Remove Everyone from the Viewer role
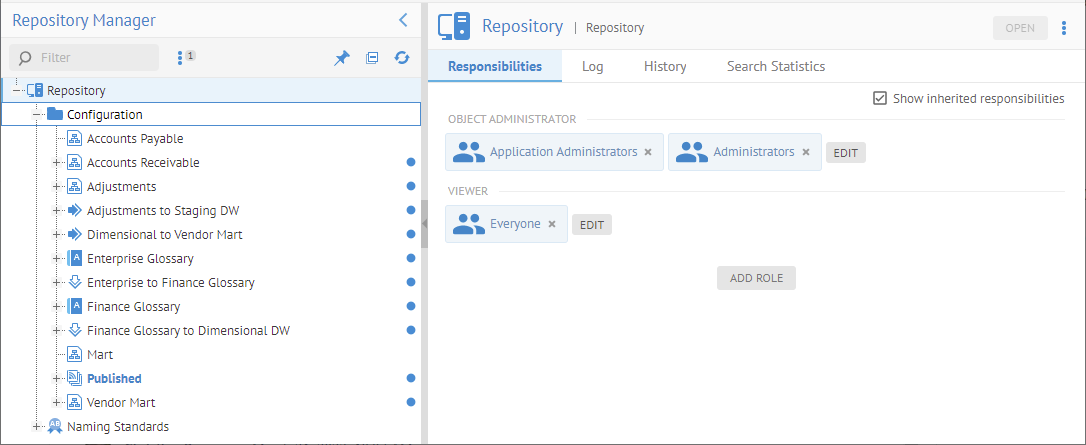 [552, 224]
